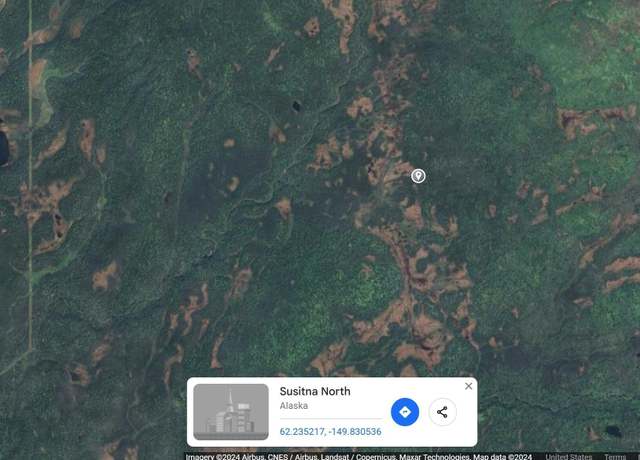Click the dropped pin marker on the map
640x460 pixels.
[418, 176]
